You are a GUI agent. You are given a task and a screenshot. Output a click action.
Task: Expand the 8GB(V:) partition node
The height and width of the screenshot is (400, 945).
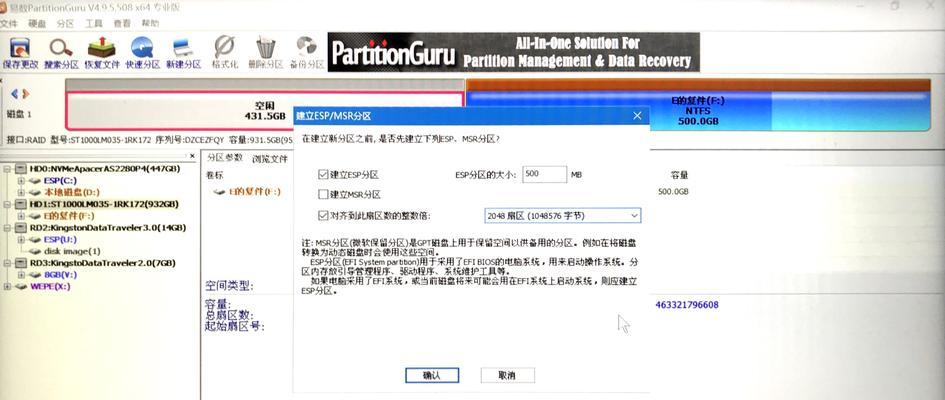click(22, 275)
